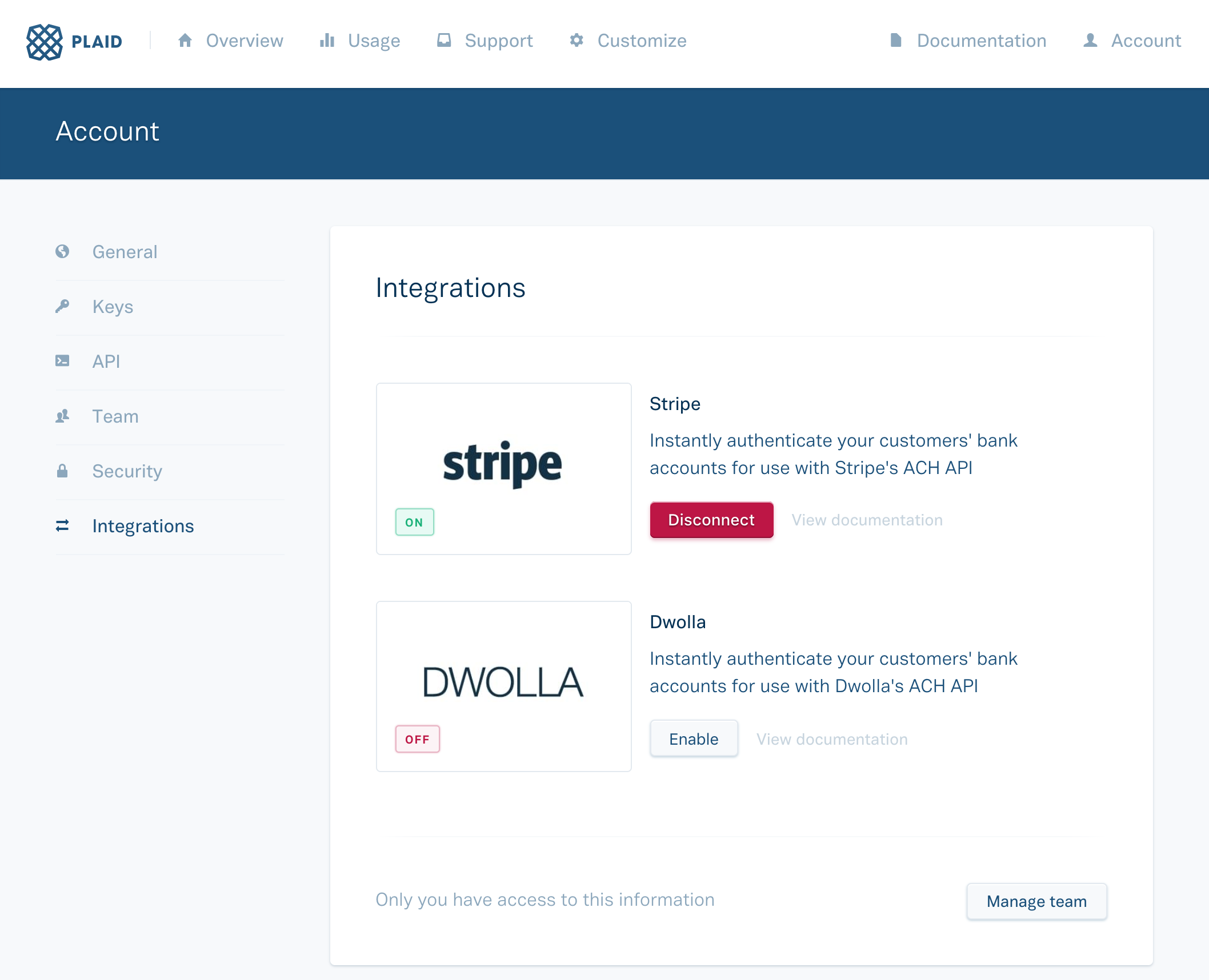
Task: Select Security in the sidebar
Action: point(170,471)
